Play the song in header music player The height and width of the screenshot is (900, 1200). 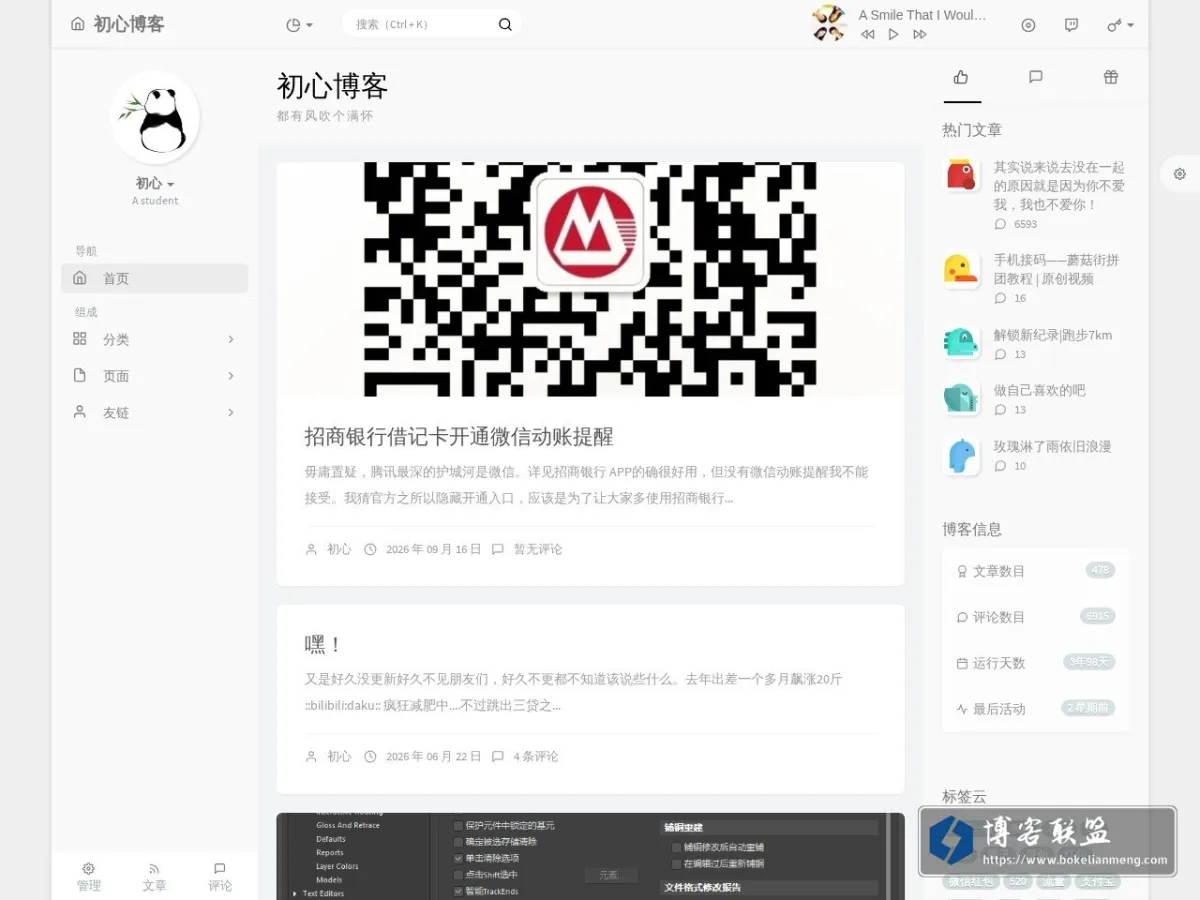click(893, 34)
